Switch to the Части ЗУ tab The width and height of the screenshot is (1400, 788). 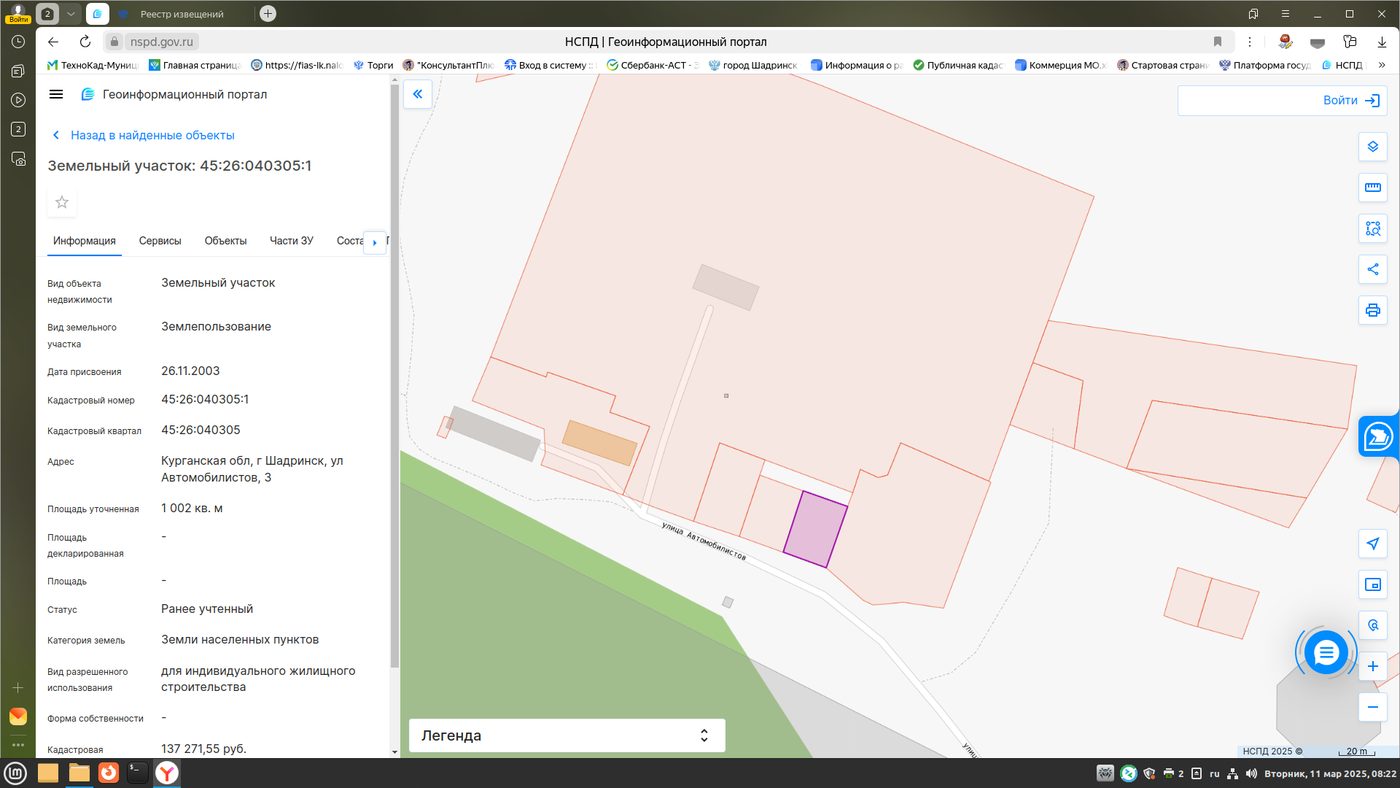292,241
